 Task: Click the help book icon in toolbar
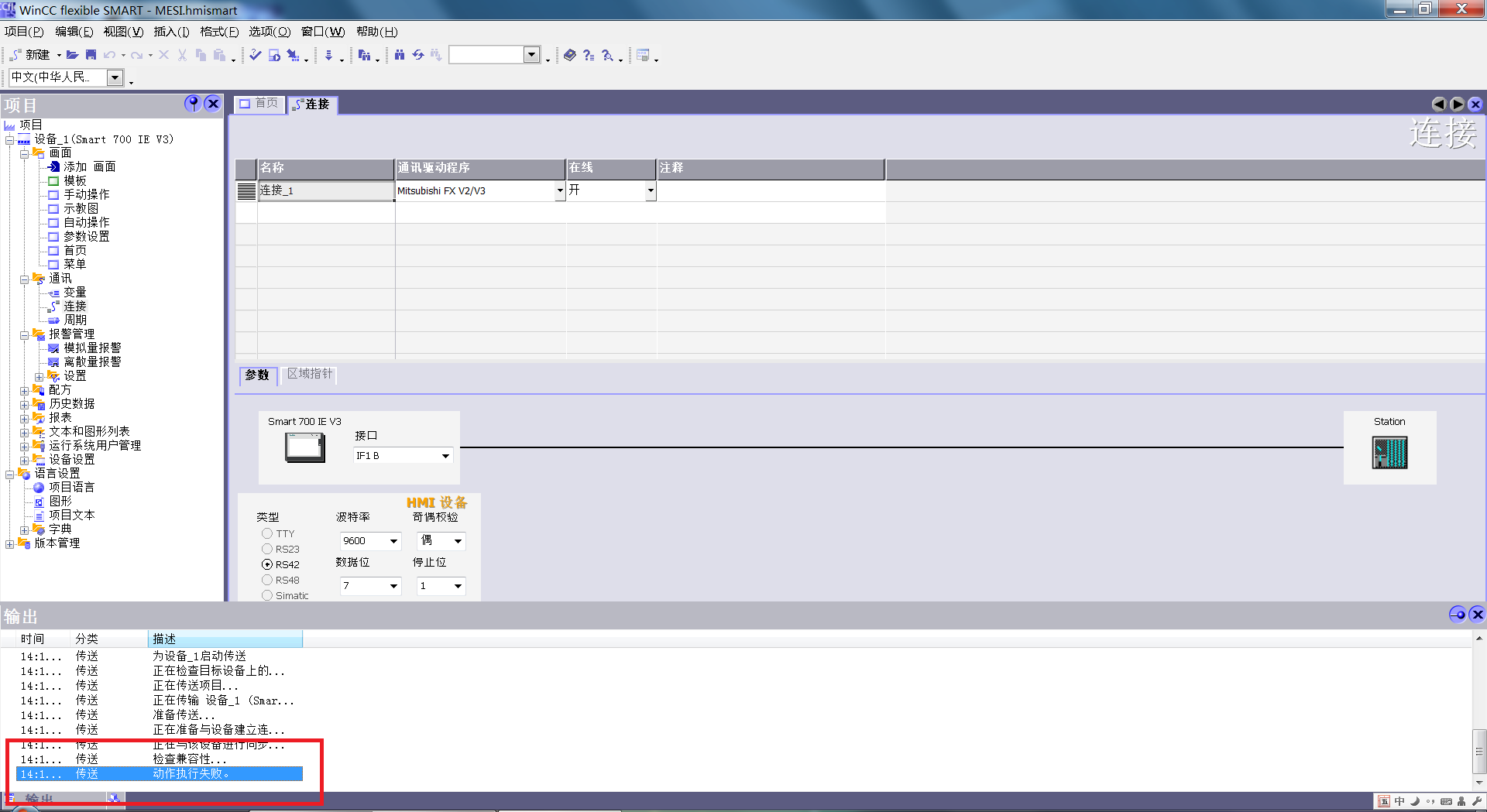[570, 55]
